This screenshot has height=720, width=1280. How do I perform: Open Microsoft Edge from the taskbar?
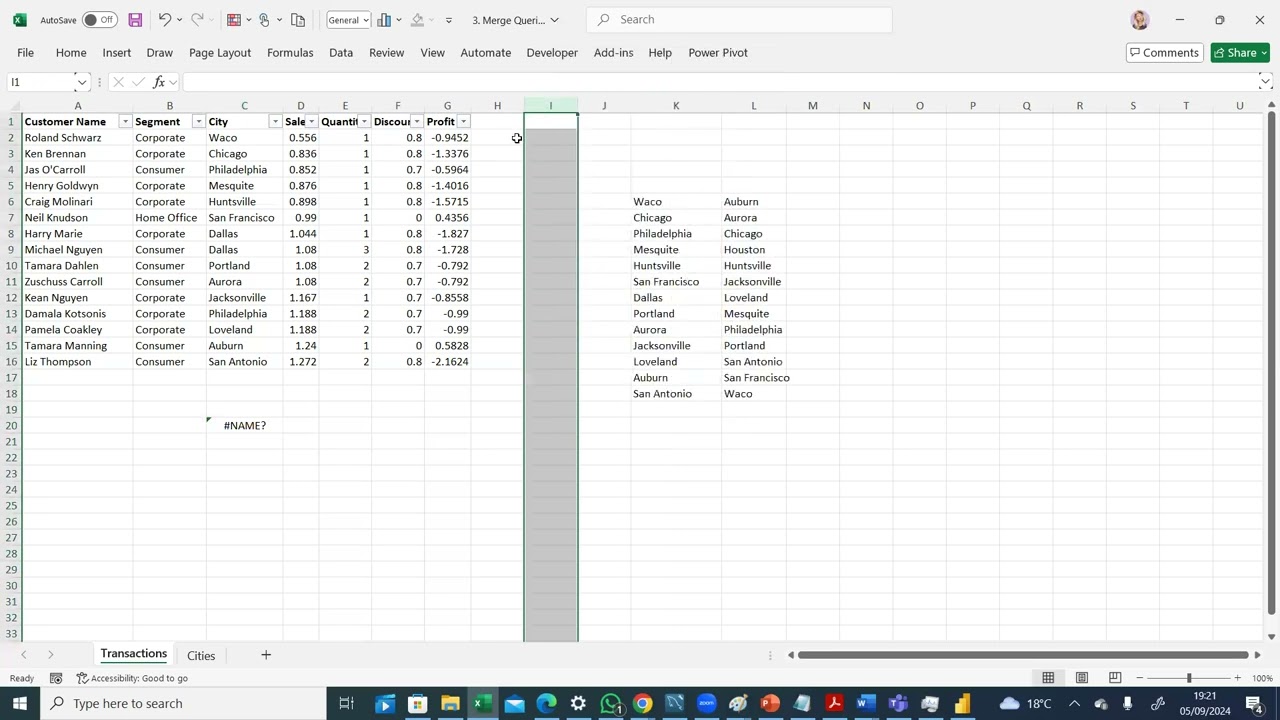click(546, 704)
